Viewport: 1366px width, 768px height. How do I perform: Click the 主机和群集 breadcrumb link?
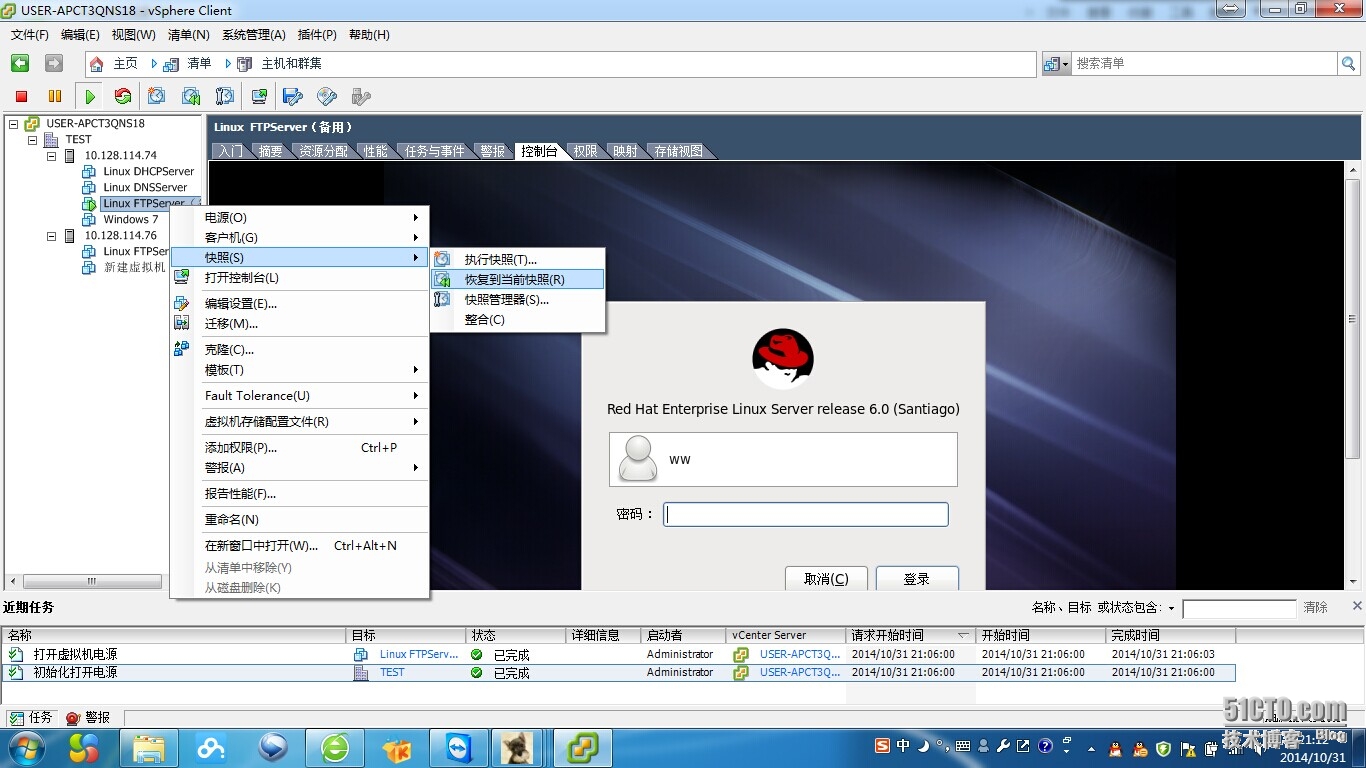[x=292, y=63]
